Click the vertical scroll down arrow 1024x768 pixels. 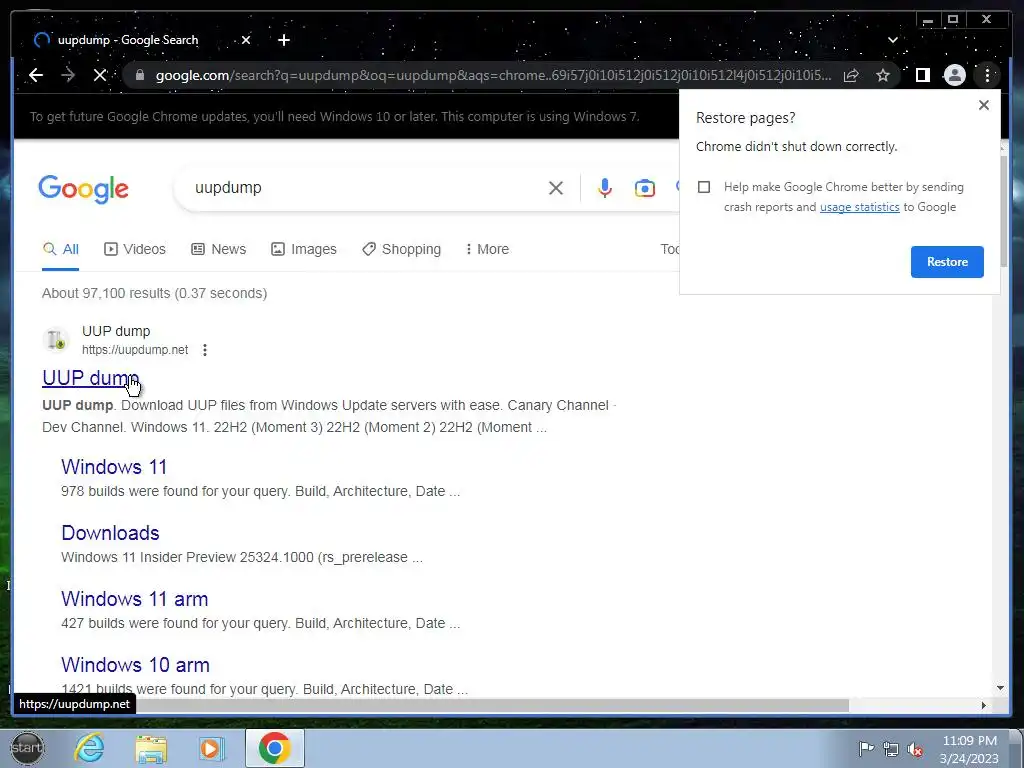[x=1000, y=688]
